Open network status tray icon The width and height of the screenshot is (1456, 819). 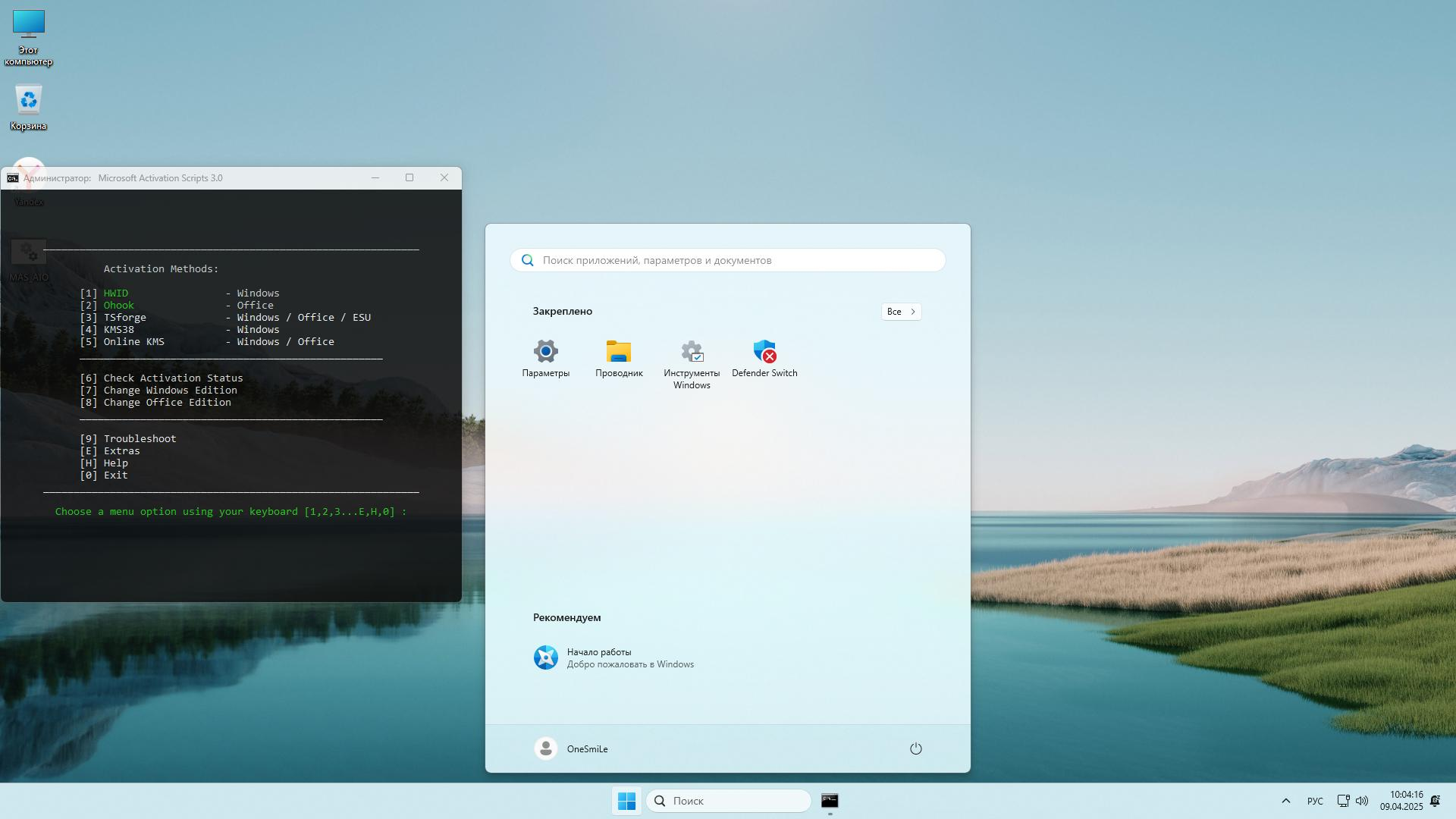1343,801
